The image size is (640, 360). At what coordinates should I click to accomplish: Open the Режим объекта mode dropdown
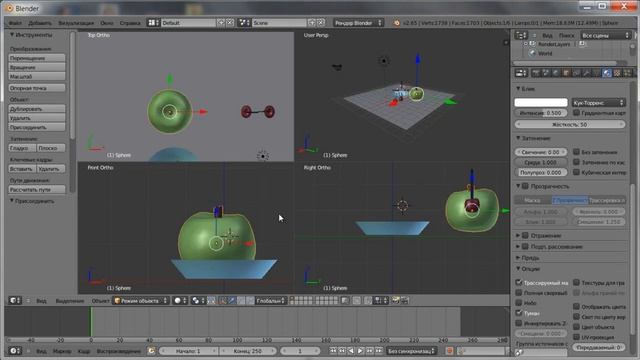coord(141,301)
